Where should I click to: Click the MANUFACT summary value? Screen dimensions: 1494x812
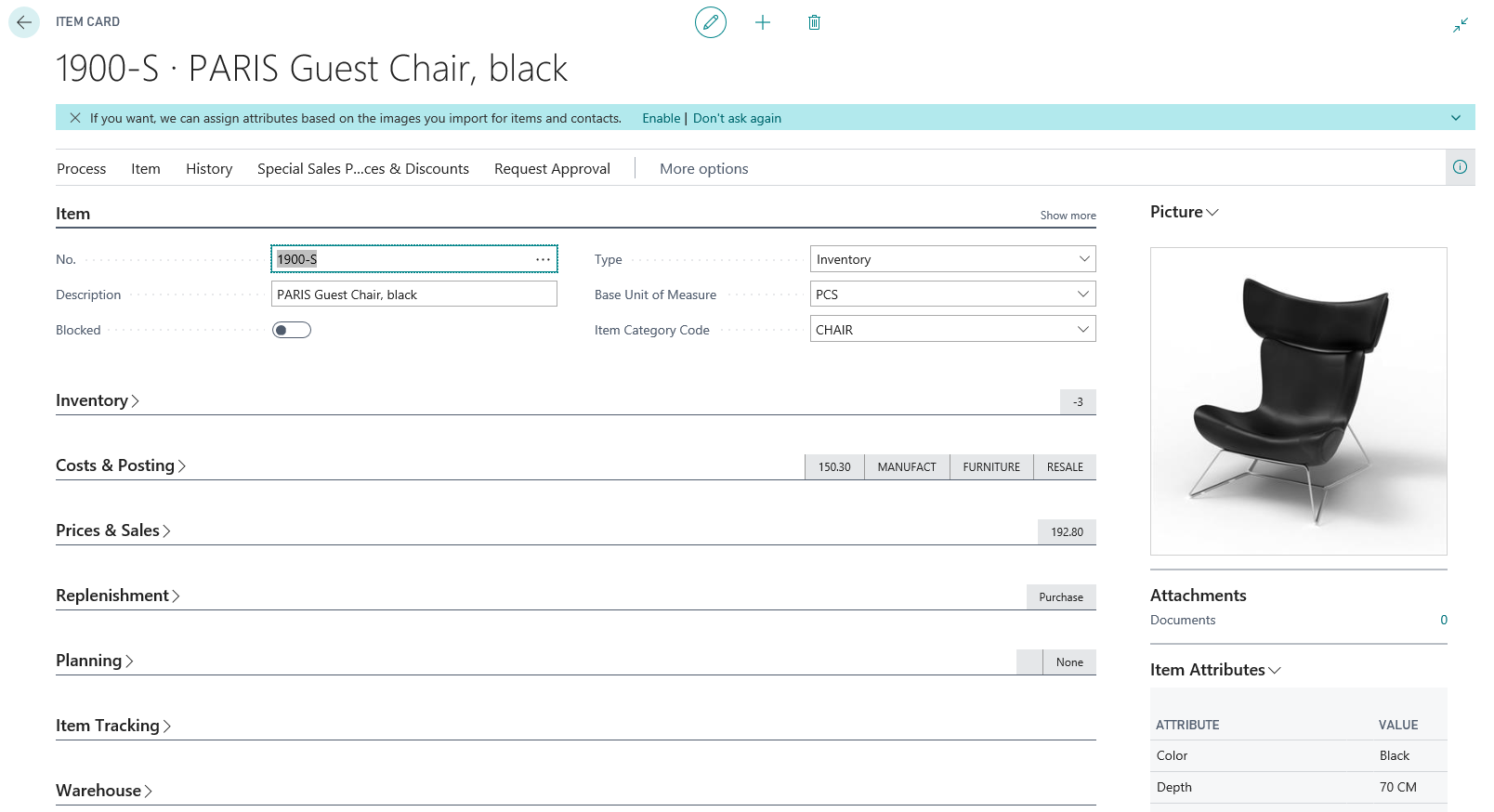pyautogui.click(x=907, y=467)
